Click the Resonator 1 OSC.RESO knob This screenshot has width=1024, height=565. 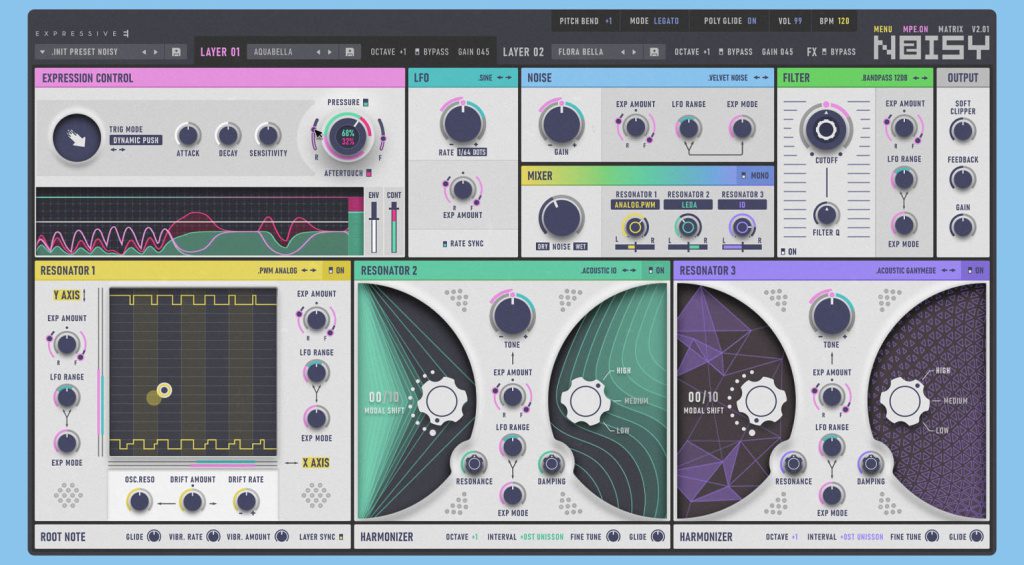point(139,502)
